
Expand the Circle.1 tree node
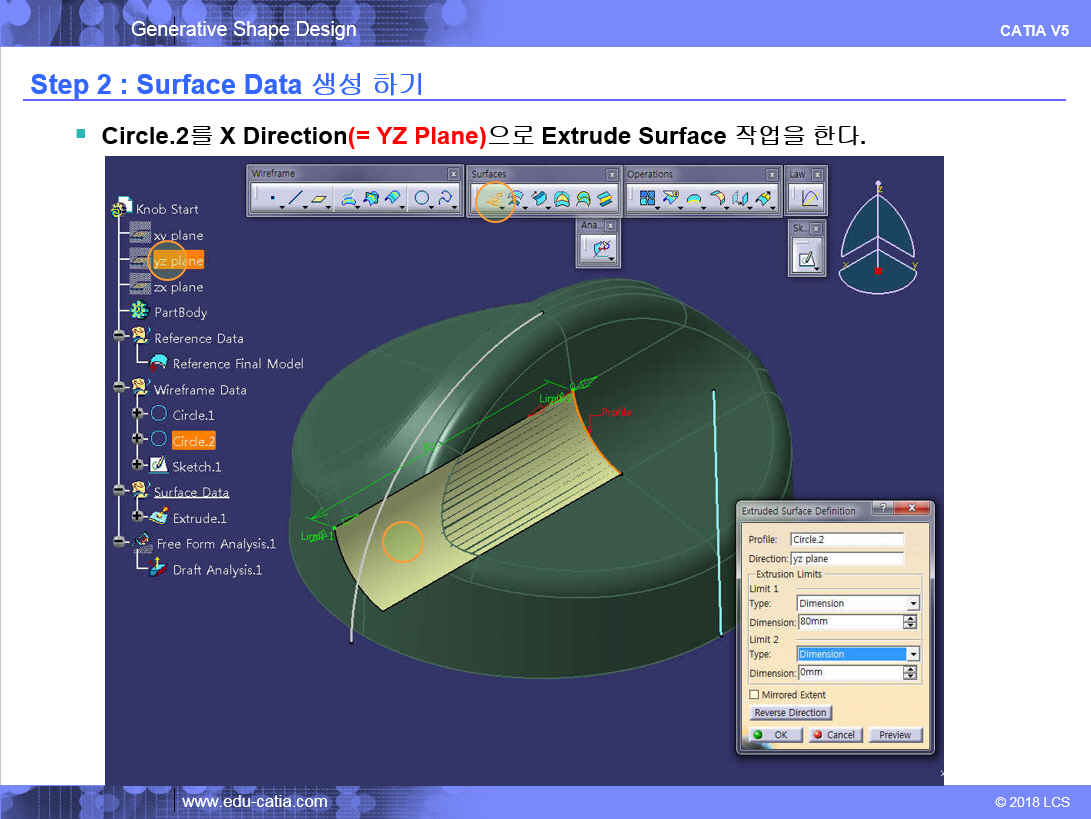click(137, 414)
